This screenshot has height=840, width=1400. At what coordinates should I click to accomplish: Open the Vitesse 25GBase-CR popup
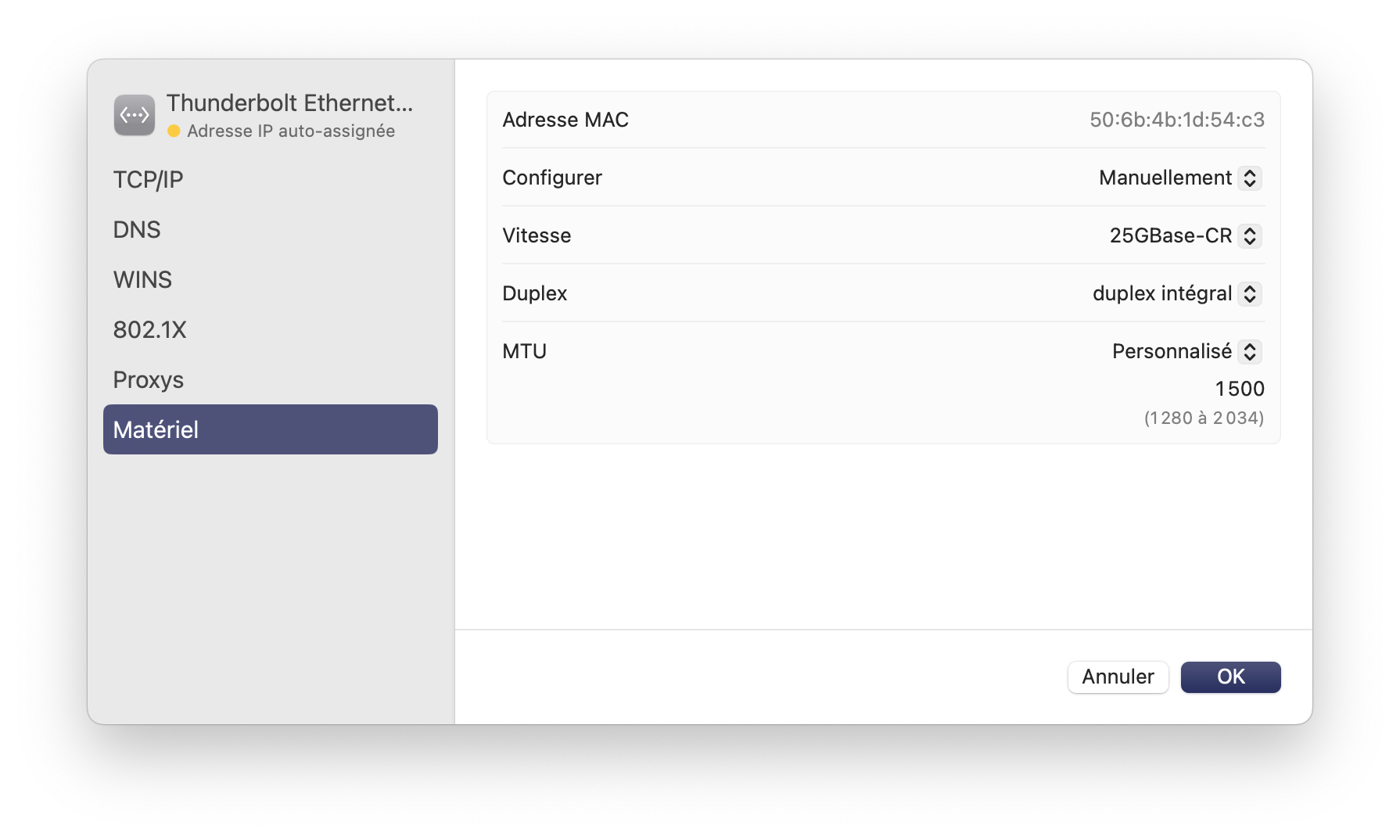(1185, 235)
